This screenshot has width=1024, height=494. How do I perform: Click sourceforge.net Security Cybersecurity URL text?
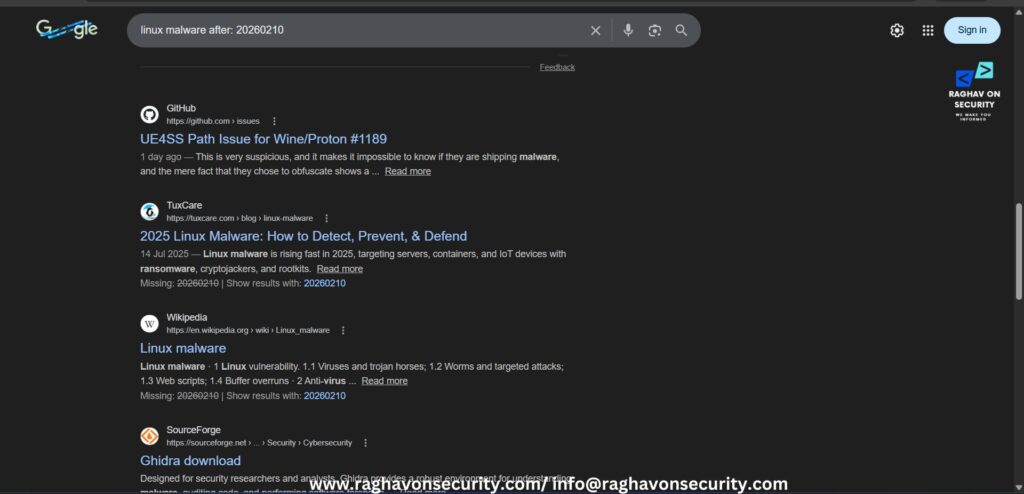point(259,443)
